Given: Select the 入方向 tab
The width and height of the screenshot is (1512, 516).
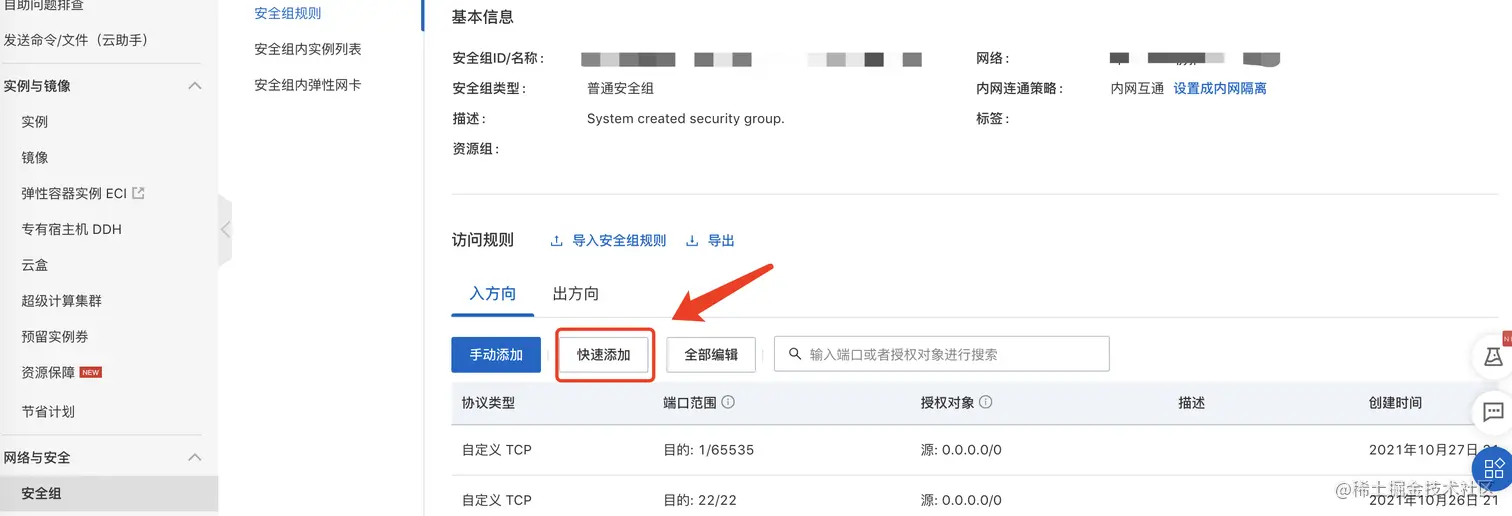Looking at the screenshot, I should tap(493, 294).
